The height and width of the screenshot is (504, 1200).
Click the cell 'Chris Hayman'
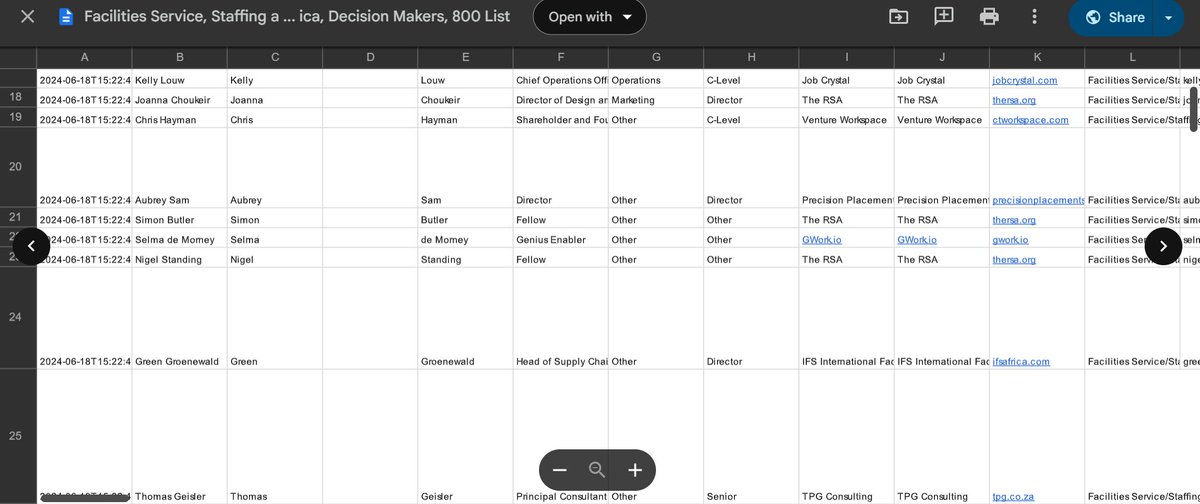click(x=179, y=120)
